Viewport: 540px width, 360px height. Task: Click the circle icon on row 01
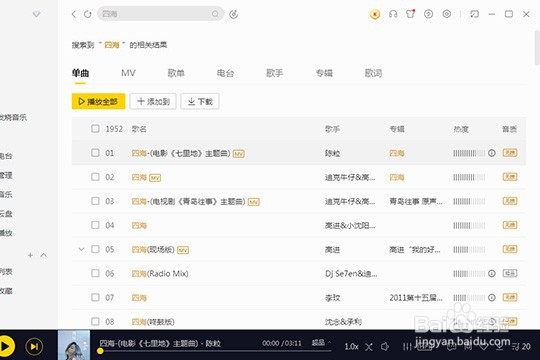point(492,153)
